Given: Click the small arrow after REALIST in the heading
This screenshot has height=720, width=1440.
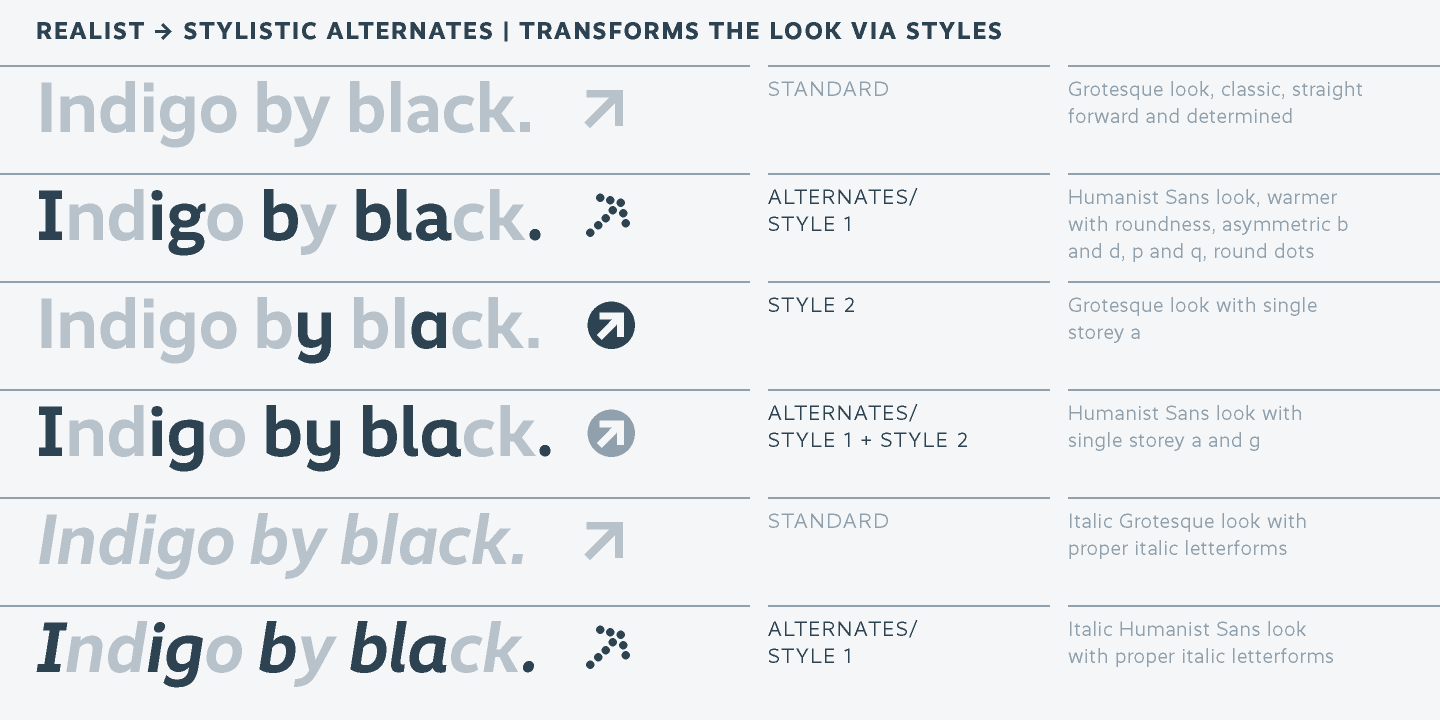Looking at the screenshot, I should 164,32.
